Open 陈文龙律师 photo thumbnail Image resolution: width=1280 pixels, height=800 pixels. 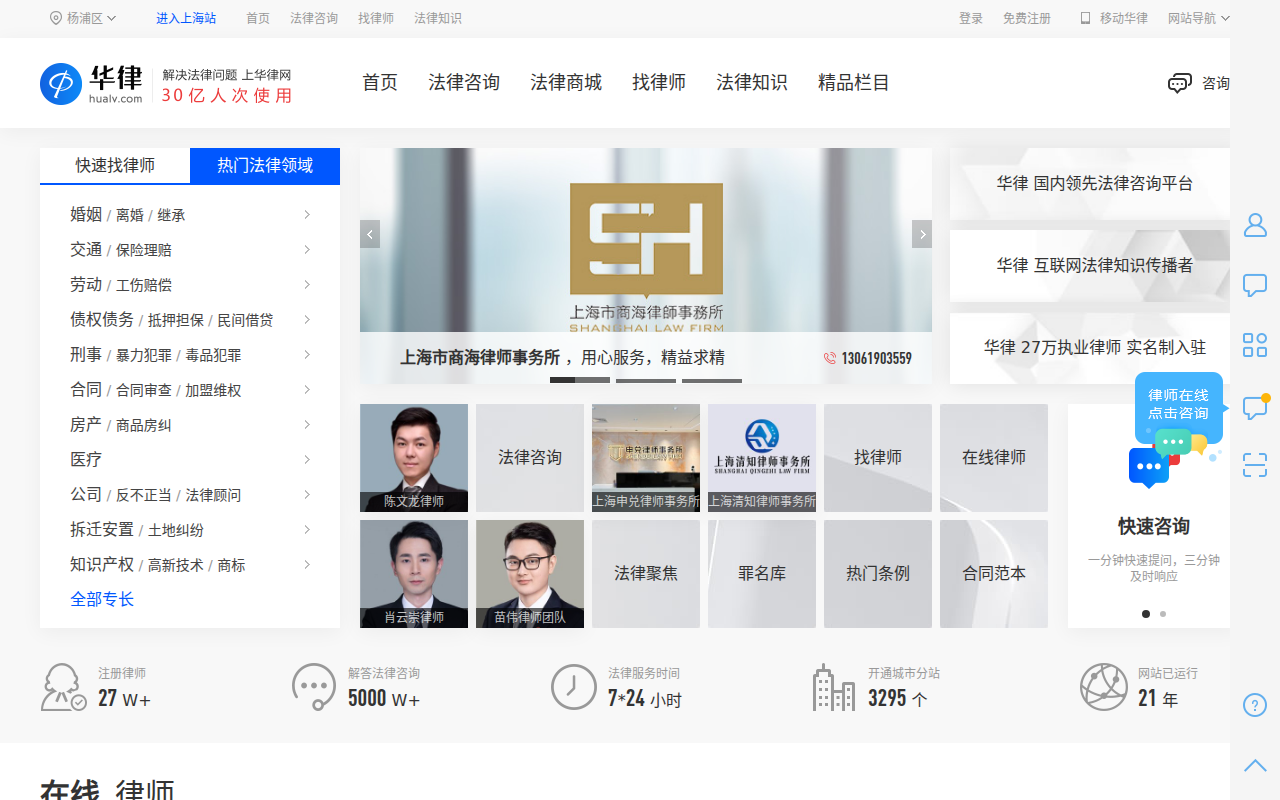click(x=414, y=458)
